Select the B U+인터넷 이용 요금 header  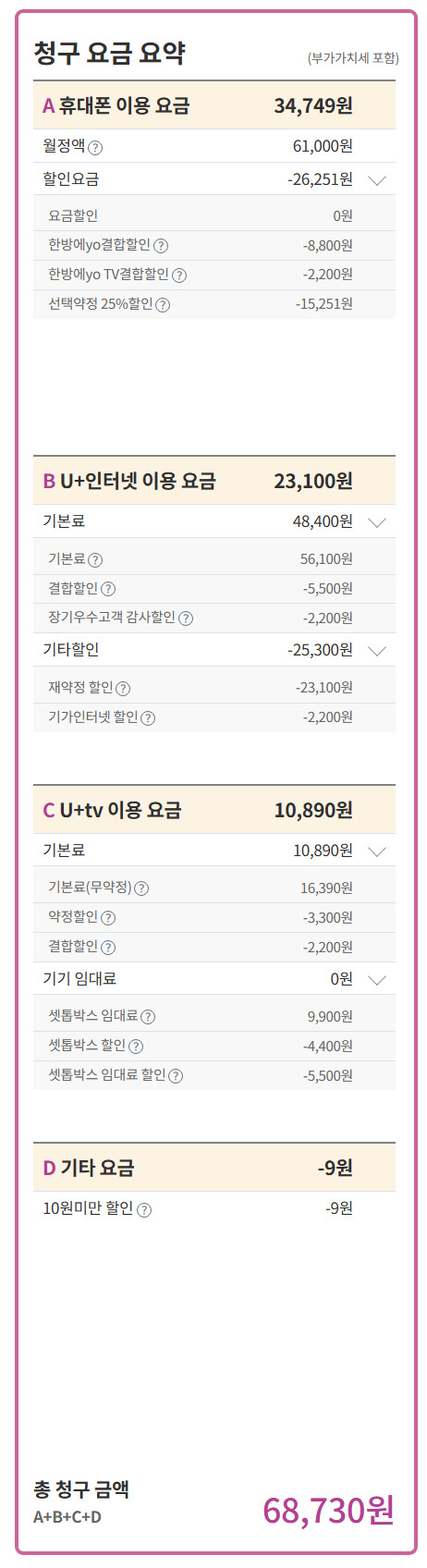[x=214, y=481]
